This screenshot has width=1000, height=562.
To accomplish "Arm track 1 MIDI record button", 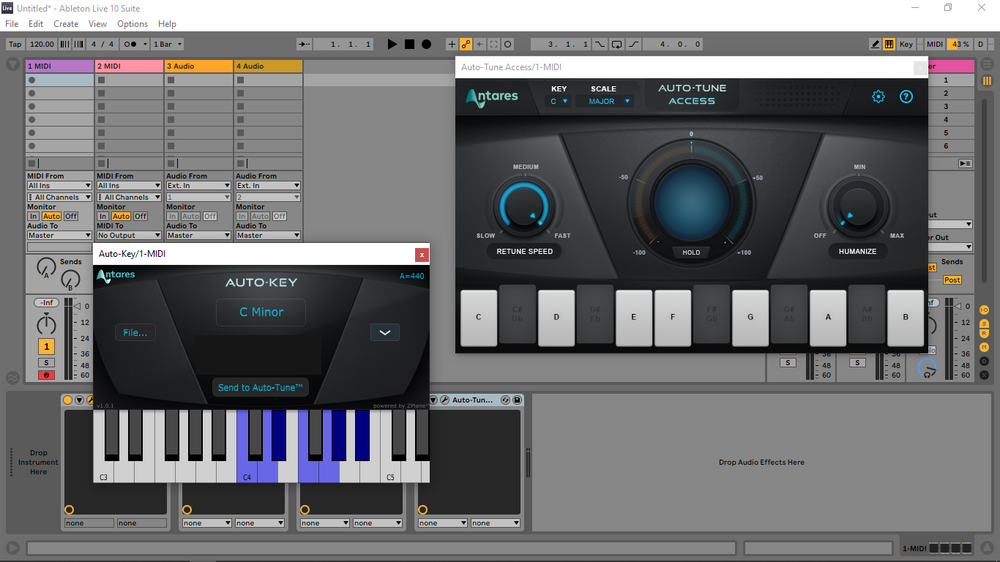I will pos(46,375).
